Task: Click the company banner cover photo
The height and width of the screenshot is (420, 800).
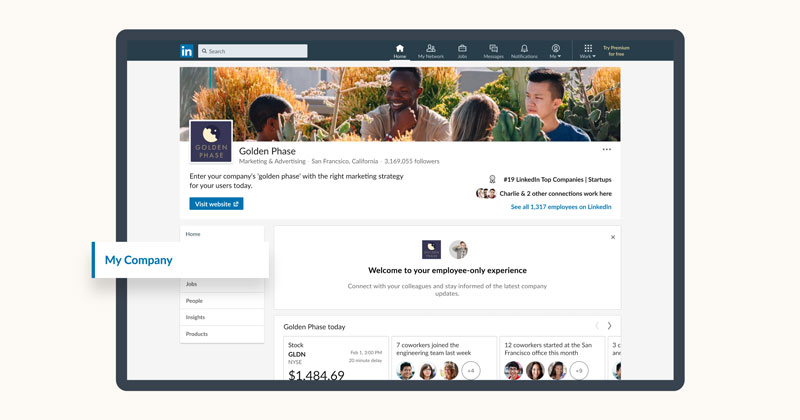Action: pos(400,104)
